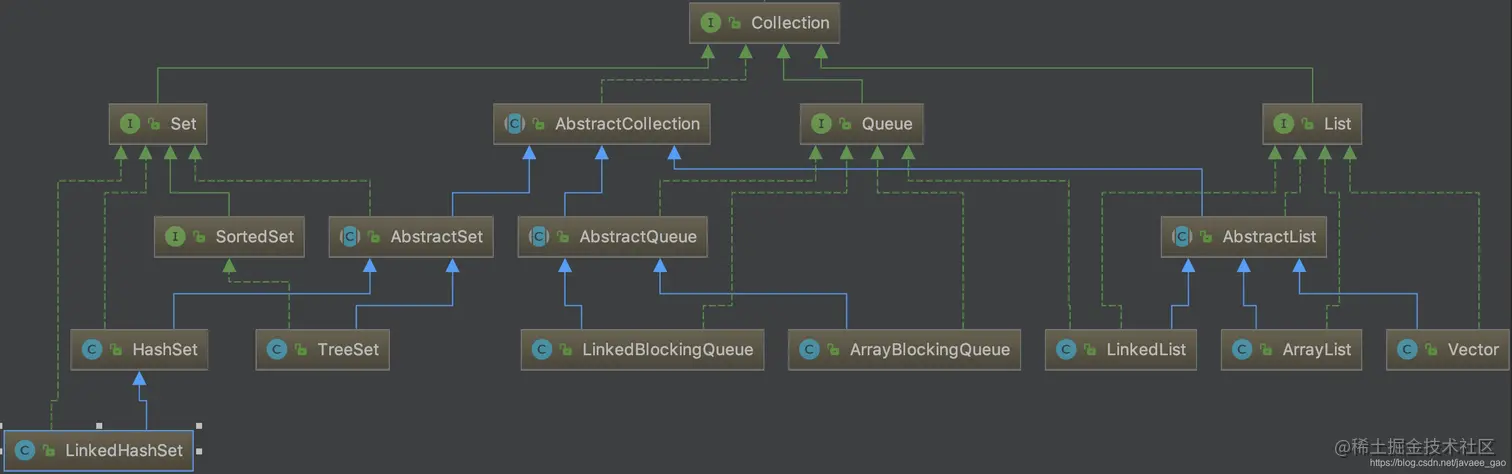
Task: Click the HashSet class node
Action: [140, 350]
